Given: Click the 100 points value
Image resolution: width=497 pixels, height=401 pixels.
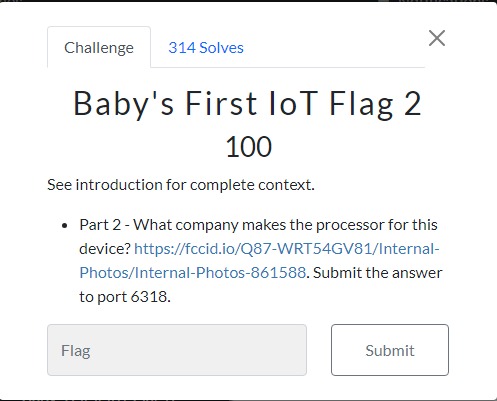Looking at the screenshot, I should click(x=249, y=147).
